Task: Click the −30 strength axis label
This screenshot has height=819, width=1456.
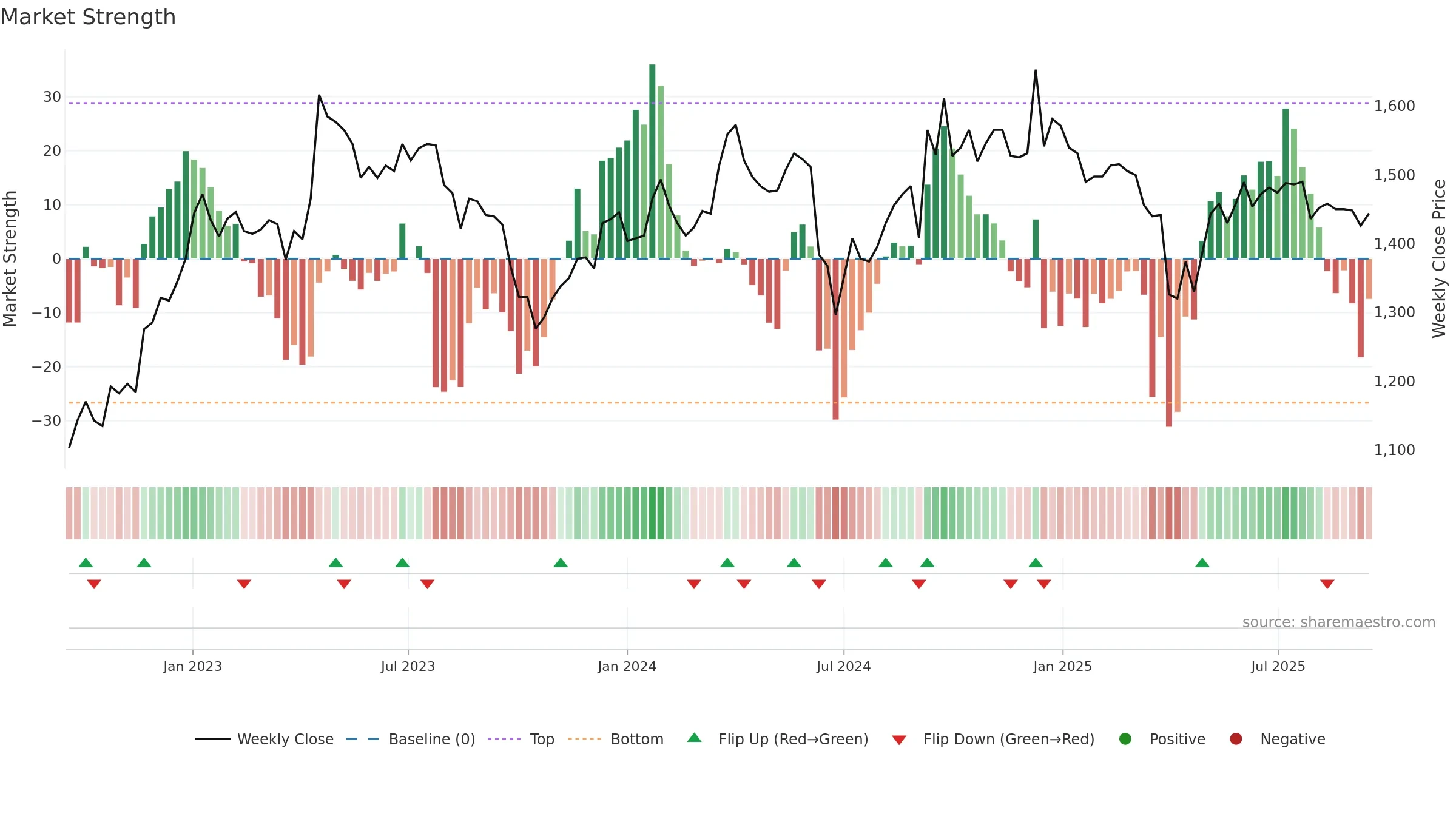Action: (47, 420)
